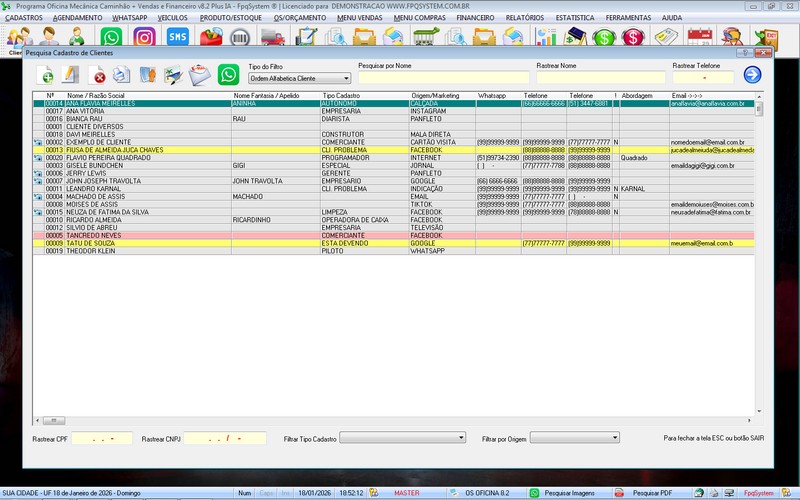Viewport: 800px width, 500px height.
Task: Click the people icon beside print icon
Action: click(x=147, y=75)
